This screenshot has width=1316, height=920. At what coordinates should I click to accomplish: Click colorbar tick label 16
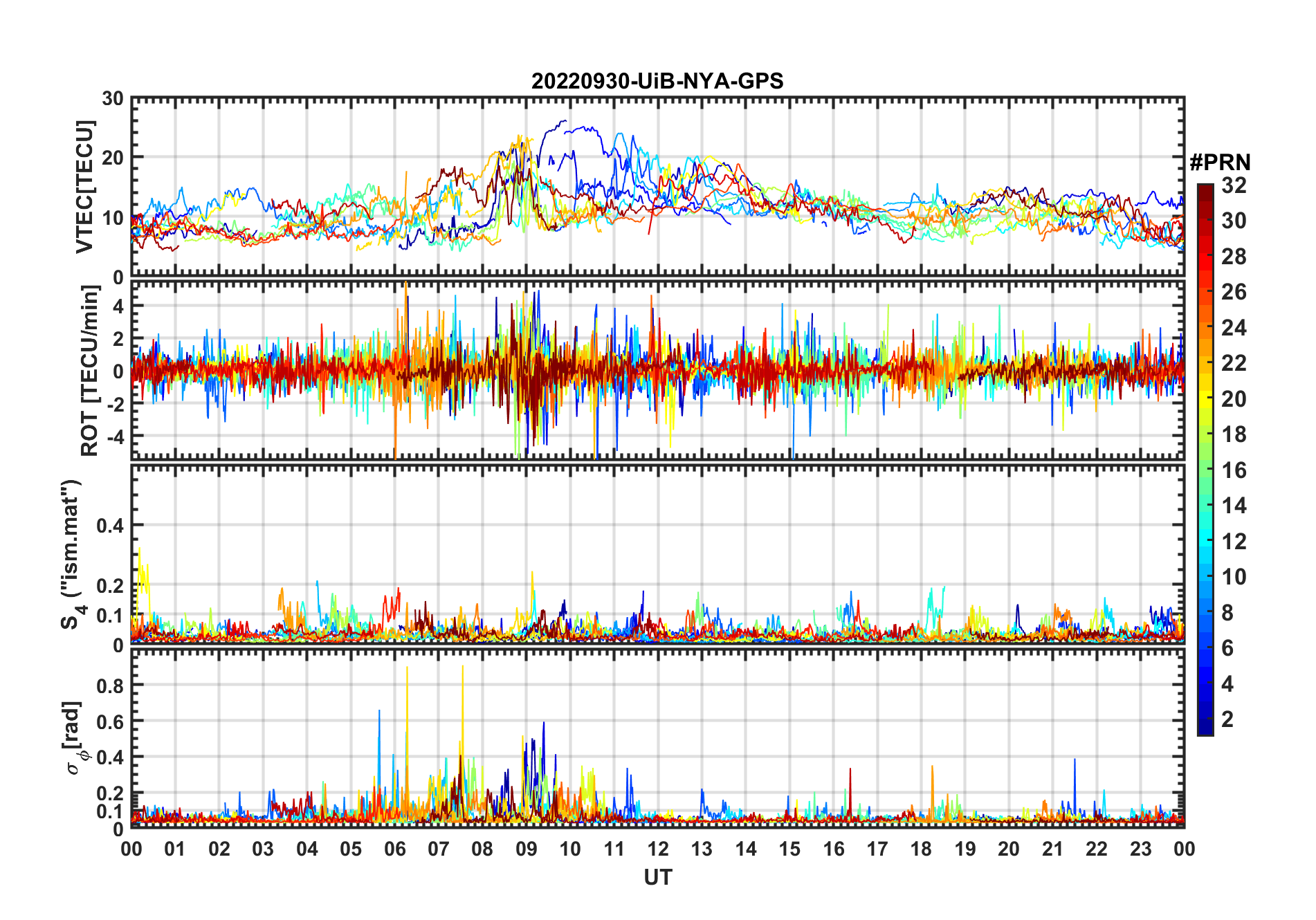(x=1234, y=470)
